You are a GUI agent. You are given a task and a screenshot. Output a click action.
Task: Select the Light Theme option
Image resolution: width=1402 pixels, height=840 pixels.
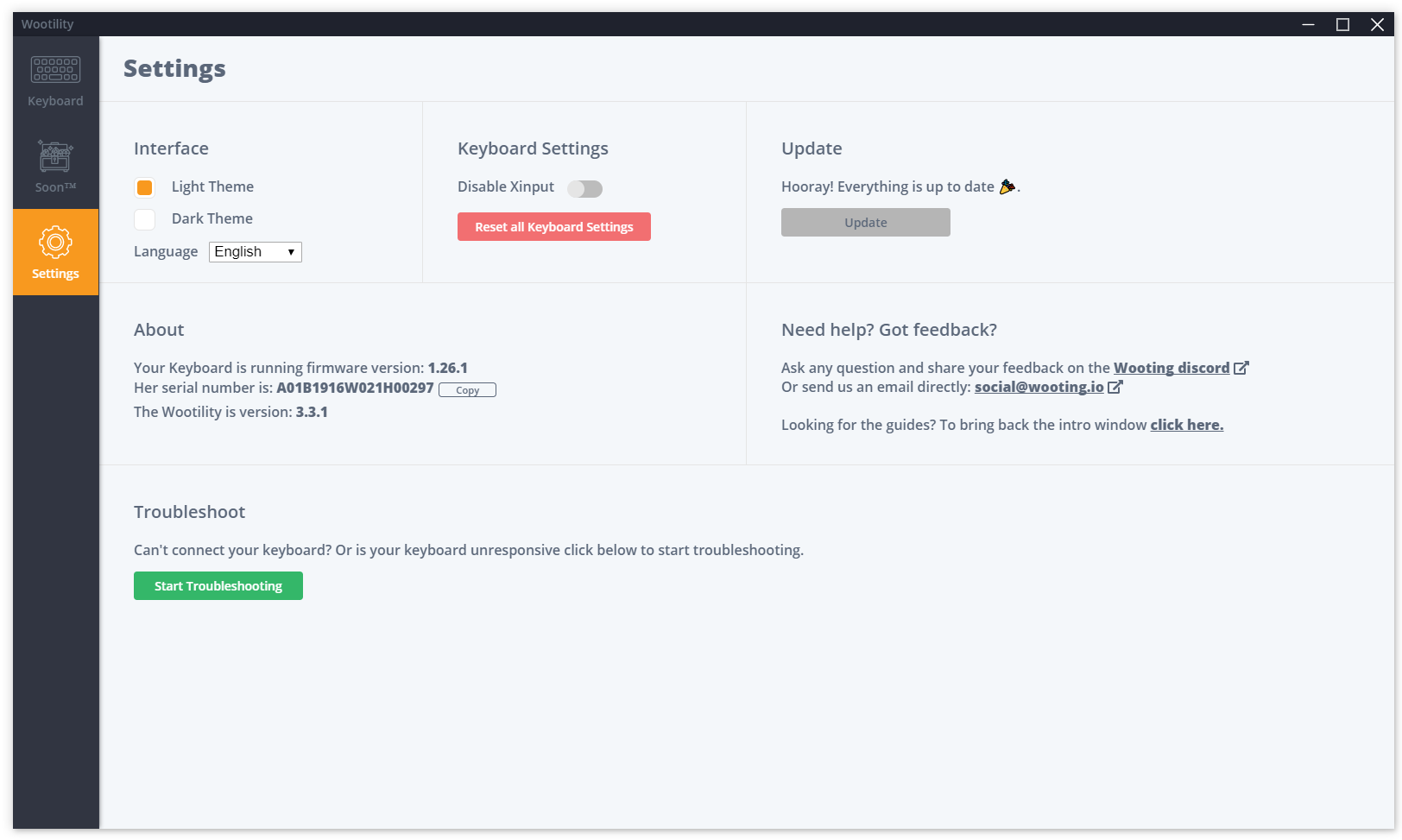[145, 187]
